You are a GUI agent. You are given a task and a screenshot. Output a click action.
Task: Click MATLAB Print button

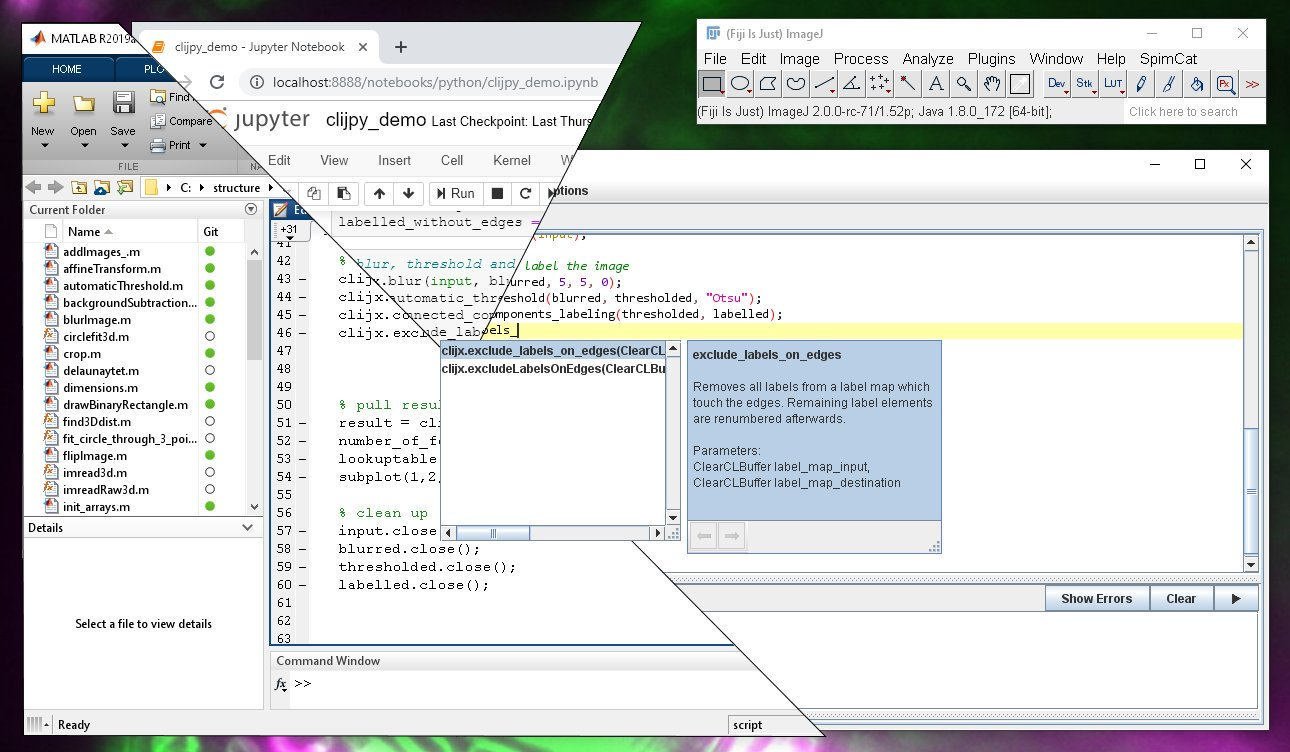pos(171,145)
